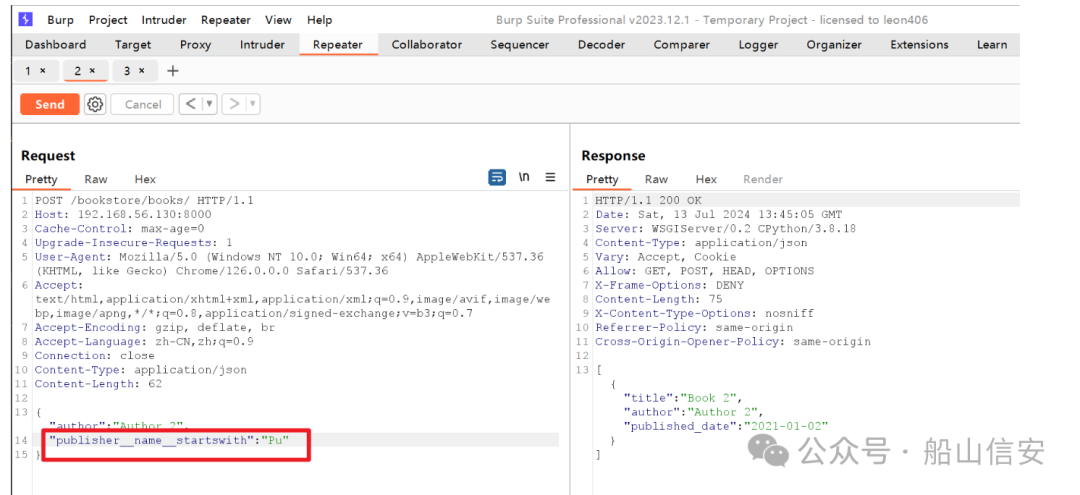Switch to the Target tab
This screenshot has width=1080, height=495.
[x=133, y=45]
